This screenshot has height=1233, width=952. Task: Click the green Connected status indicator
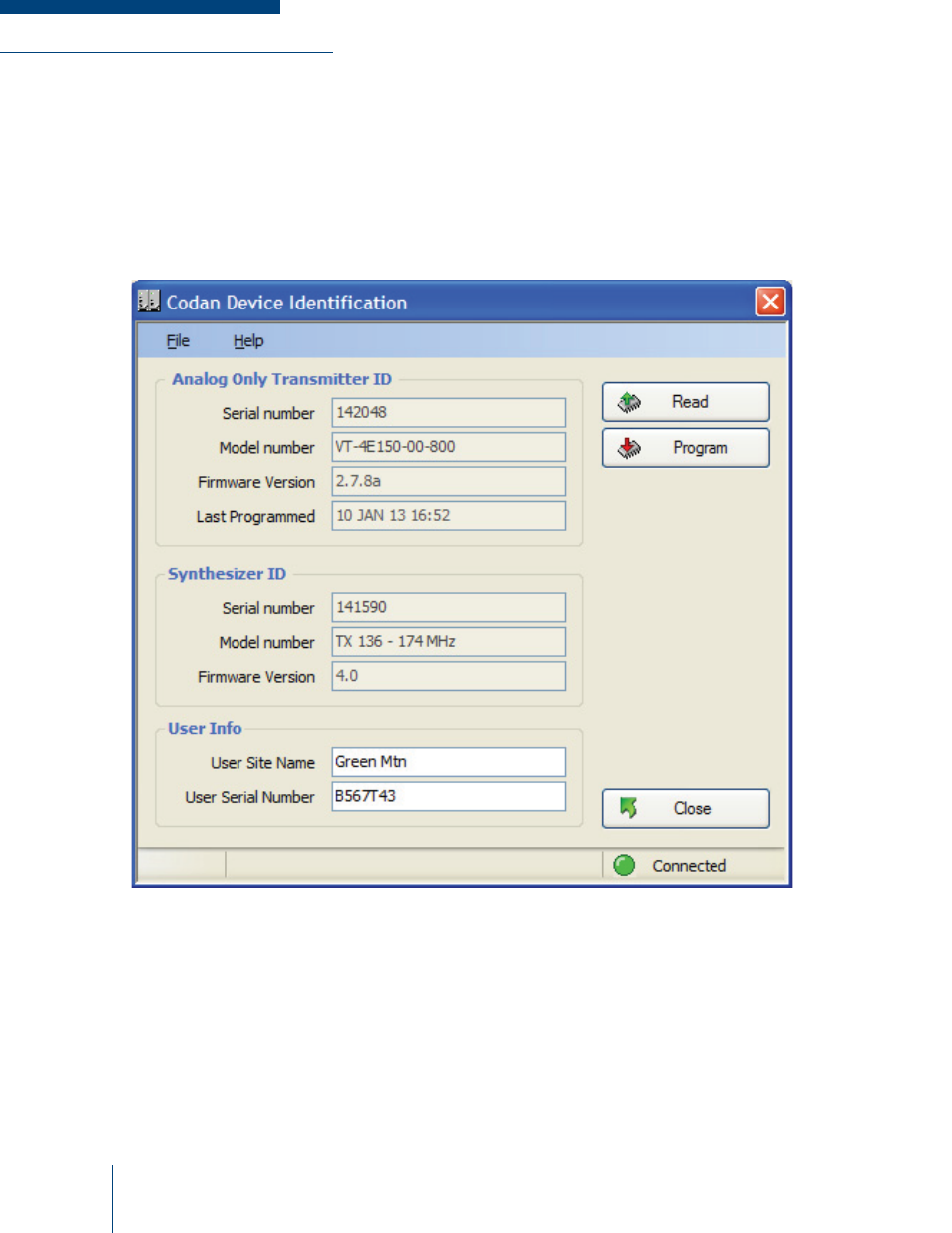pyautogui.click(x=625, y=866)
